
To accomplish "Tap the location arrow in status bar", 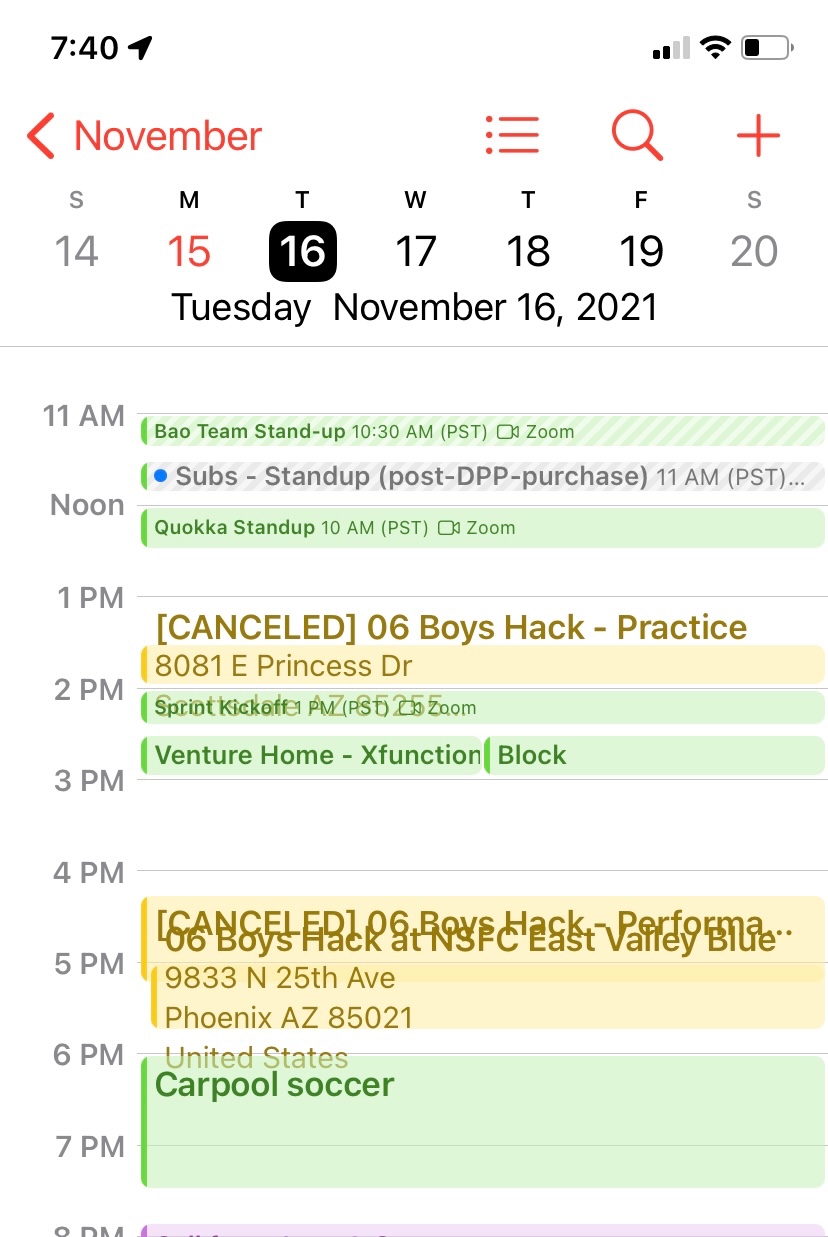I will pos(141,47).
